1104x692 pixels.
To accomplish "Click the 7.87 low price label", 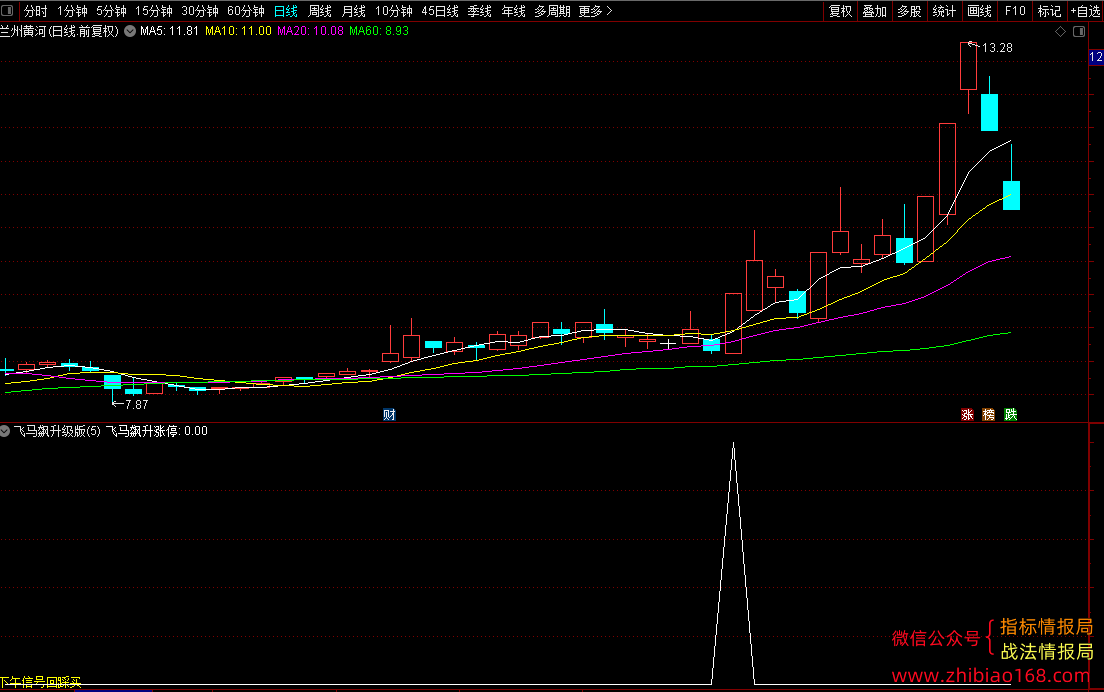I will [137, 405].
